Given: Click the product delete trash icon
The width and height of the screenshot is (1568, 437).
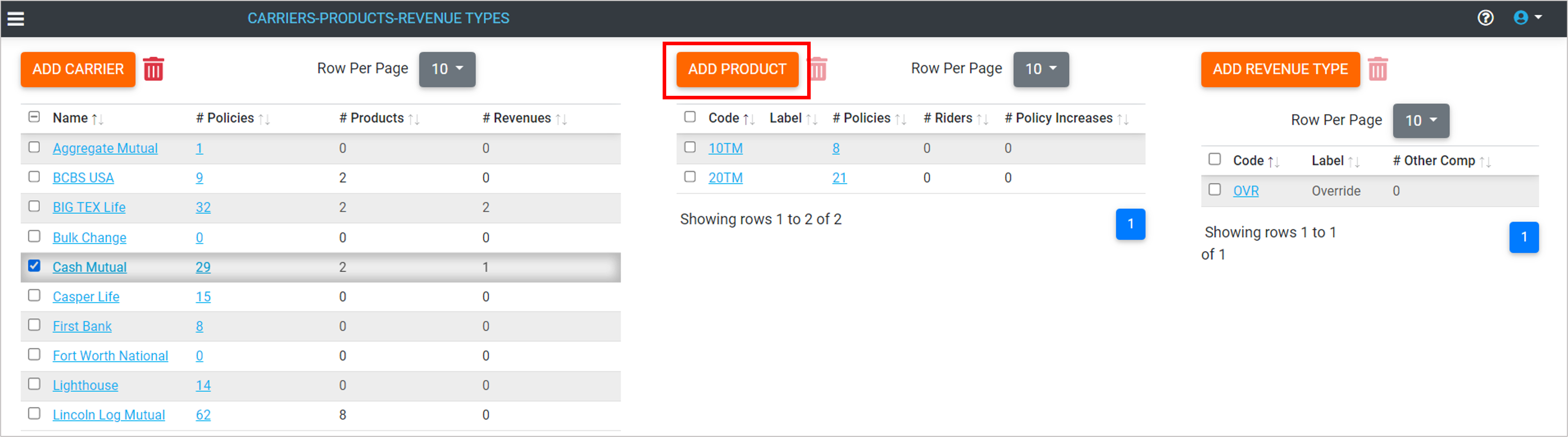Looking at the screenshot, I should click(x=819, y=69).
